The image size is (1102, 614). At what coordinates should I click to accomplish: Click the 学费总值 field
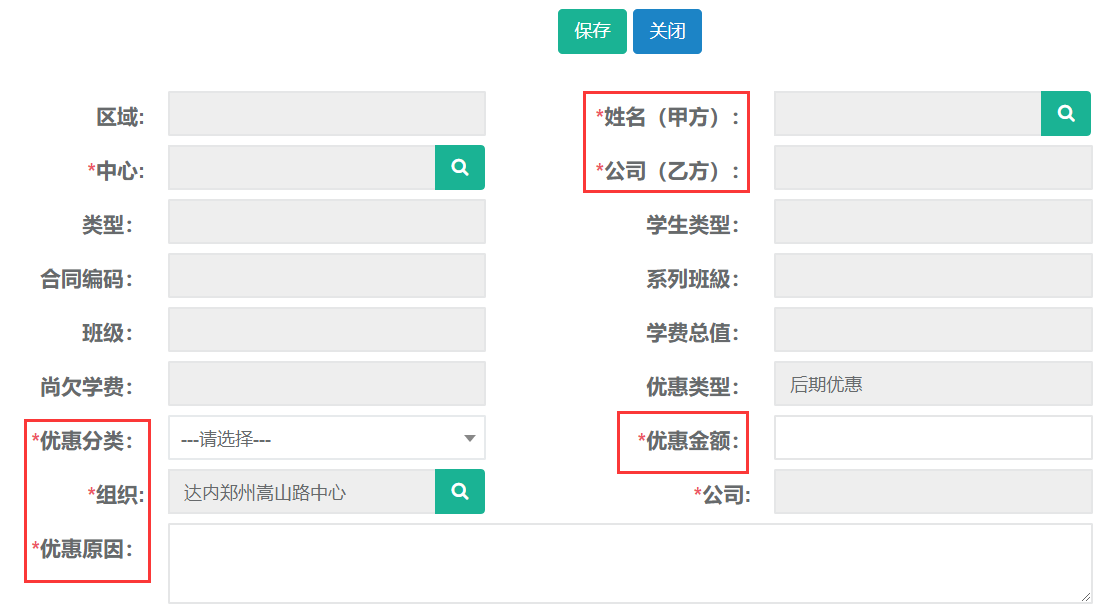pos(932,330)
